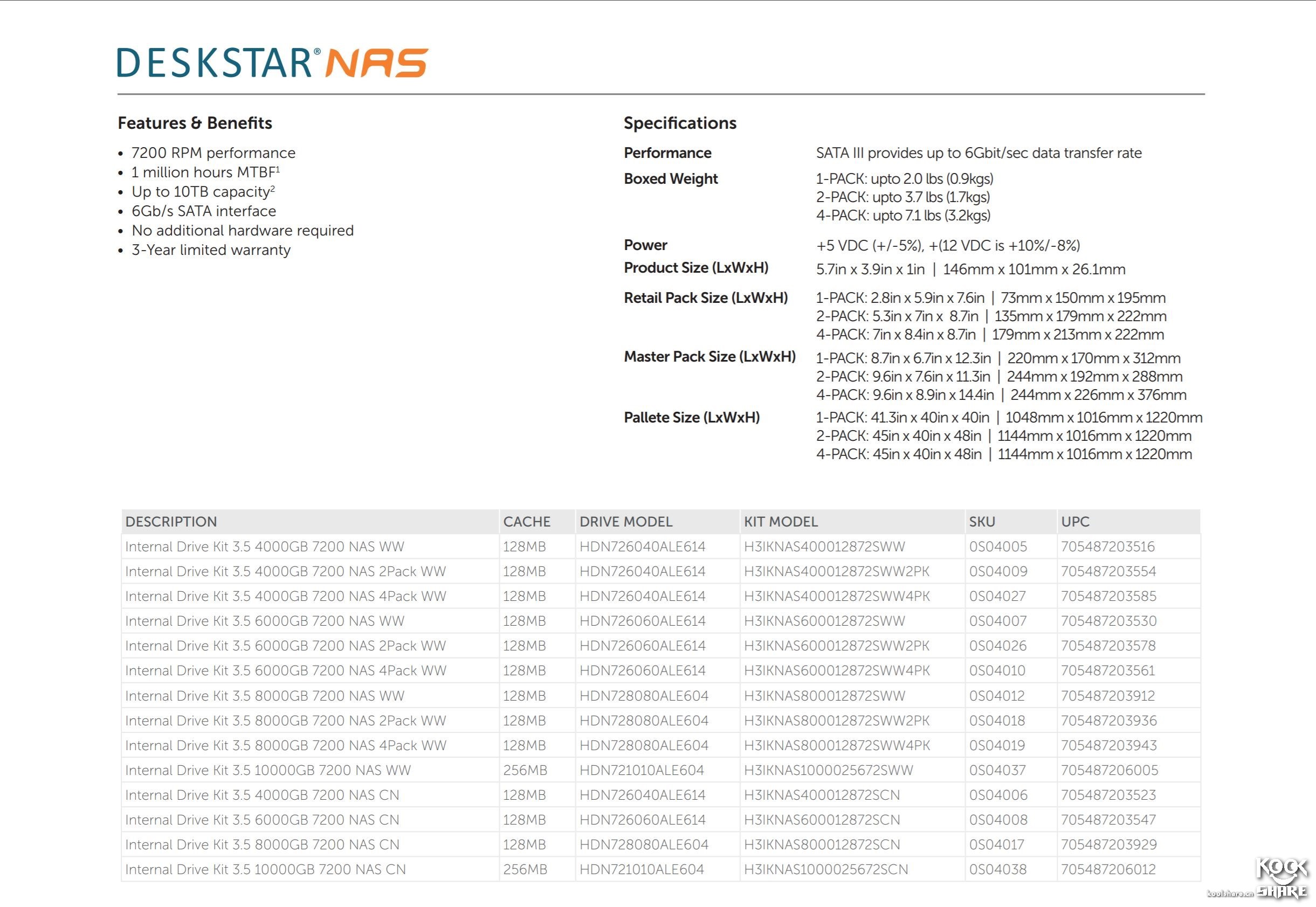Click the Deskstar NAS logo
The height and width of the screenshot is (907, 1316).
(x=272, y=63)
